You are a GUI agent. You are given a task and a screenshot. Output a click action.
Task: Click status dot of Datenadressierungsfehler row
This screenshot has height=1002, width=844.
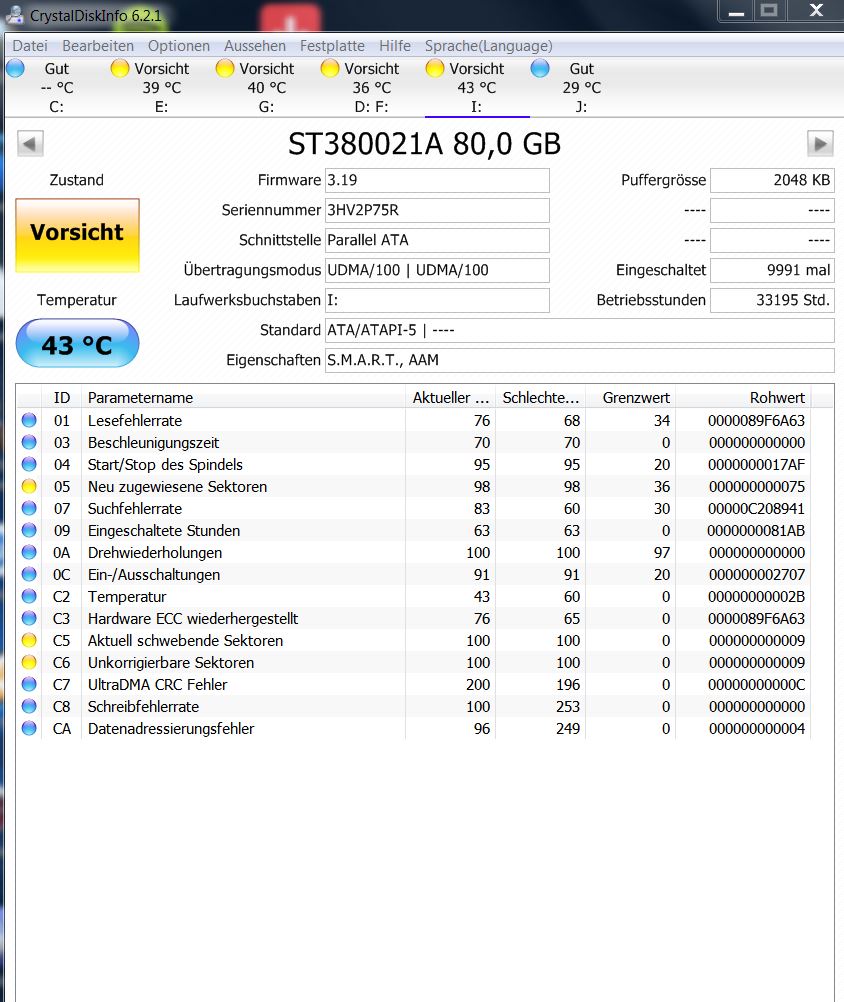click(29, 727)
